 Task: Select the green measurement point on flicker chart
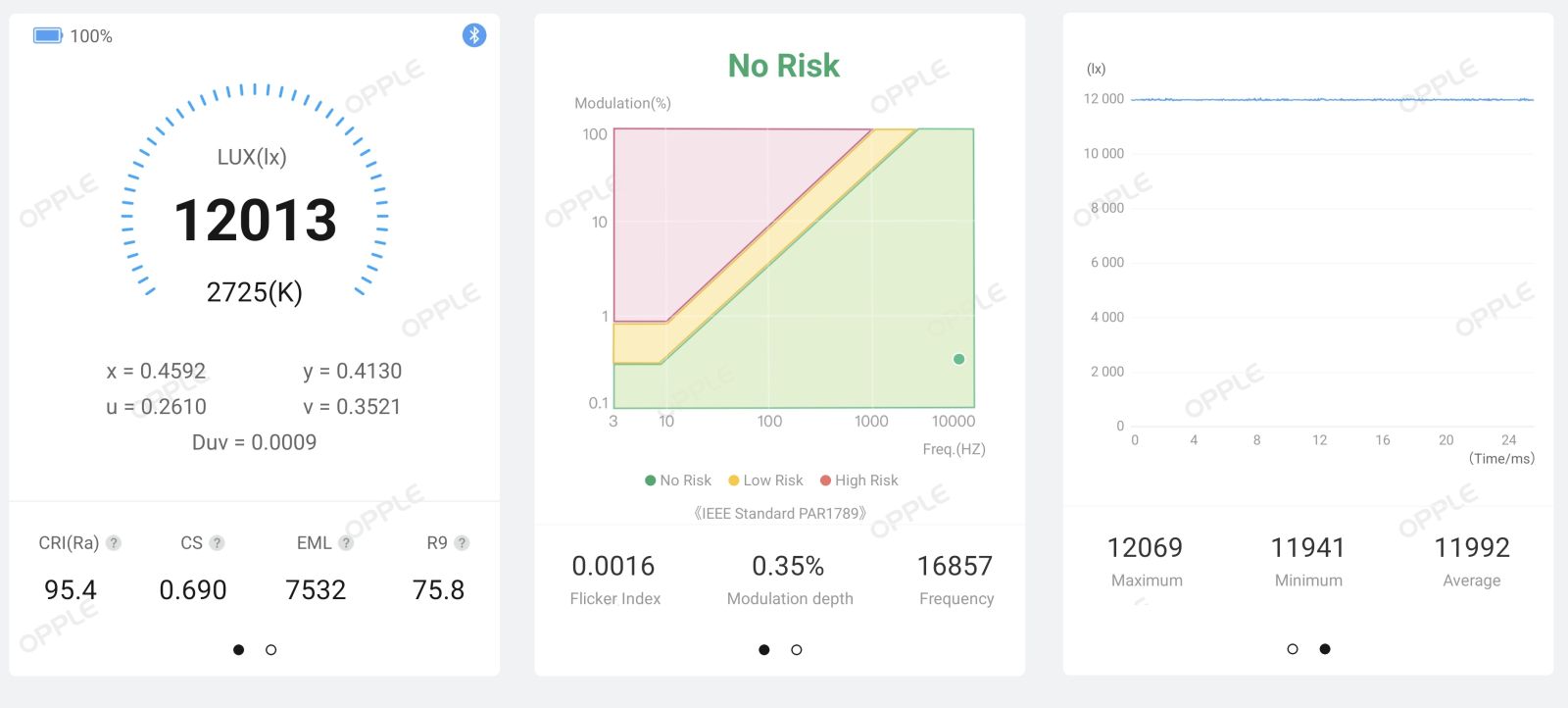(x=958, y=359)
